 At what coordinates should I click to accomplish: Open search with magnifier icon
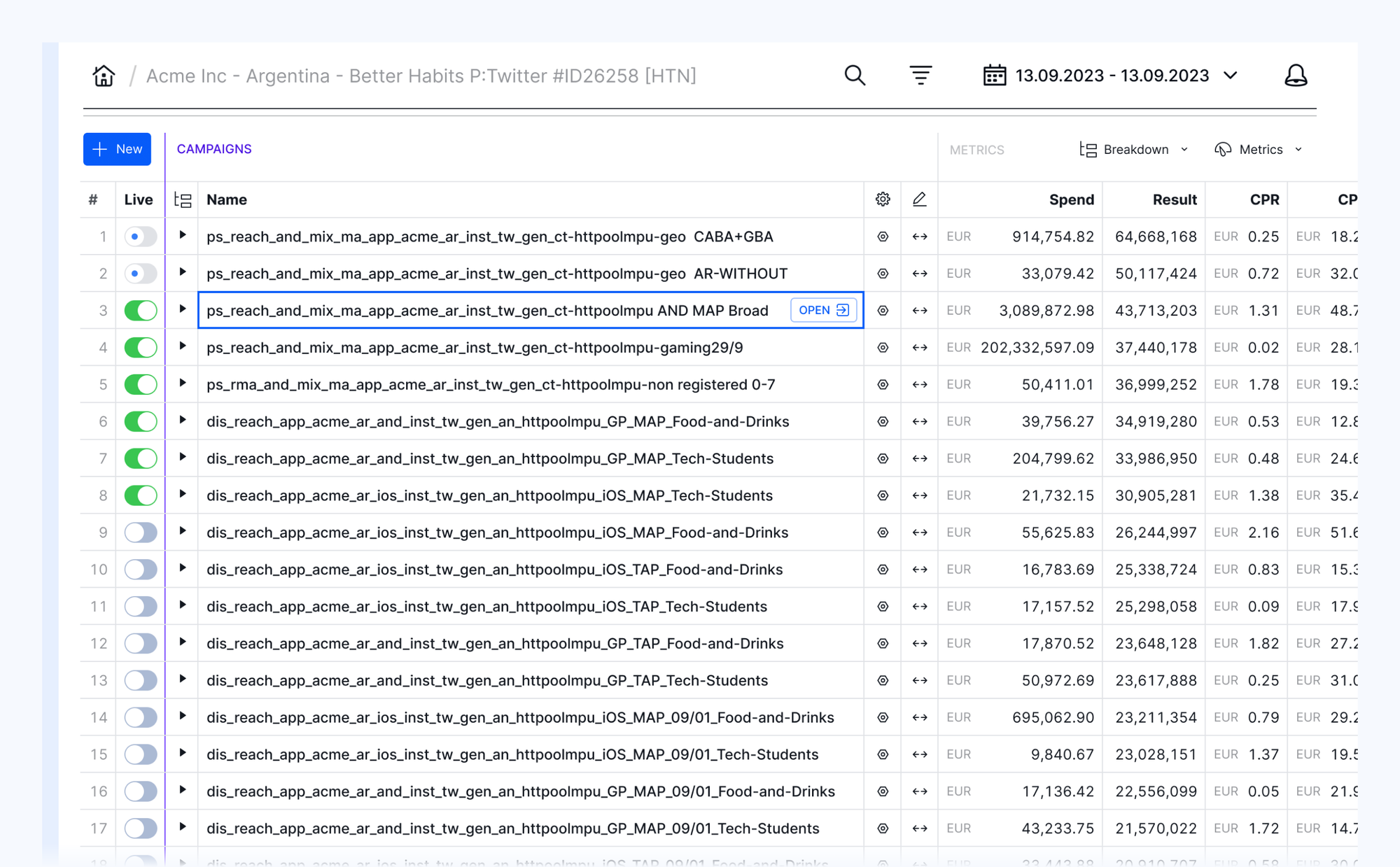tap(854, 76)
